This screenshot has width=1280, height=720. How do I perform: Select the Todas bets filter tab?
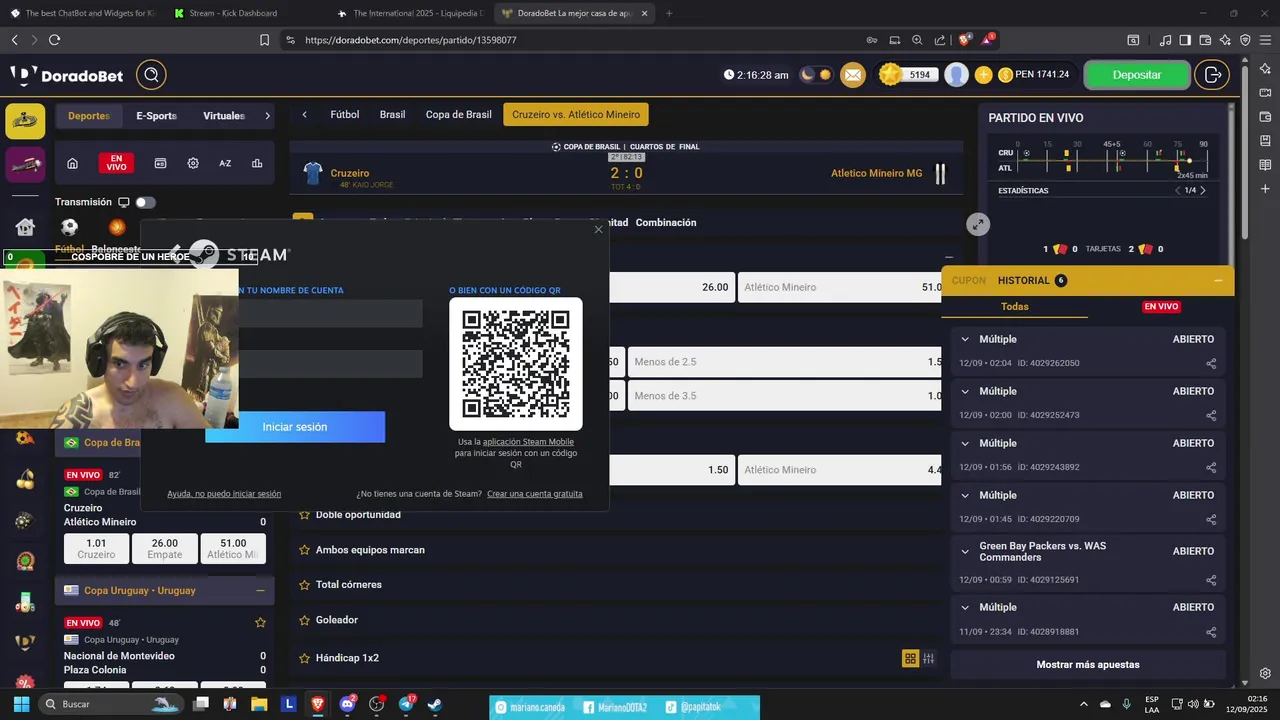[x=1015, y=307]
